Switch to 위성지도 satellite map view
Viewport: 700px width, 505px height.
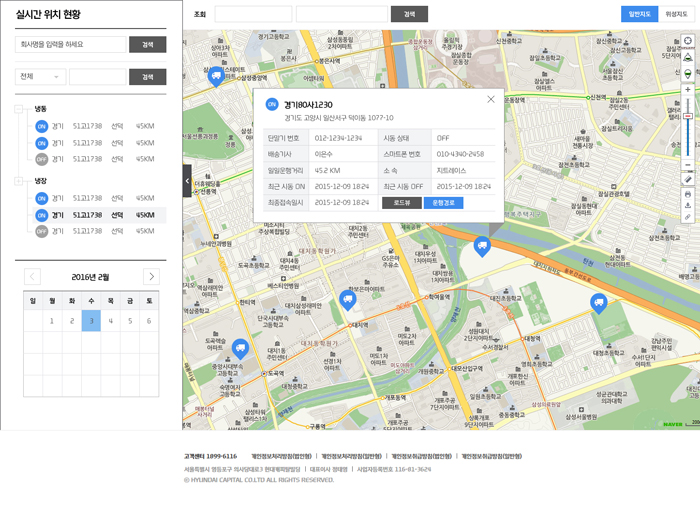coord(676,14)
